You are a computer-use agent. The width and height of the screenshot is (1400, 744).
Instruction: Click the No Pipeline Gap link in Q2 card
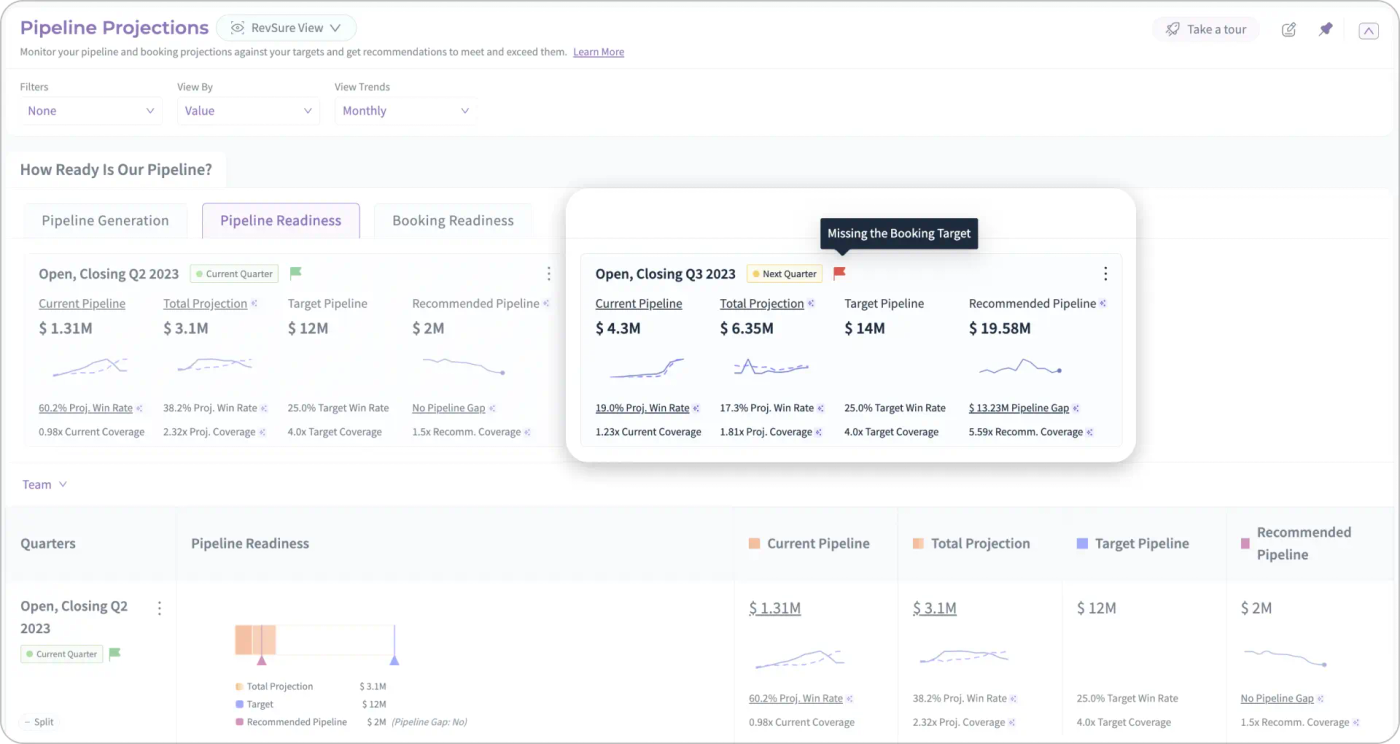pos(449,408)
